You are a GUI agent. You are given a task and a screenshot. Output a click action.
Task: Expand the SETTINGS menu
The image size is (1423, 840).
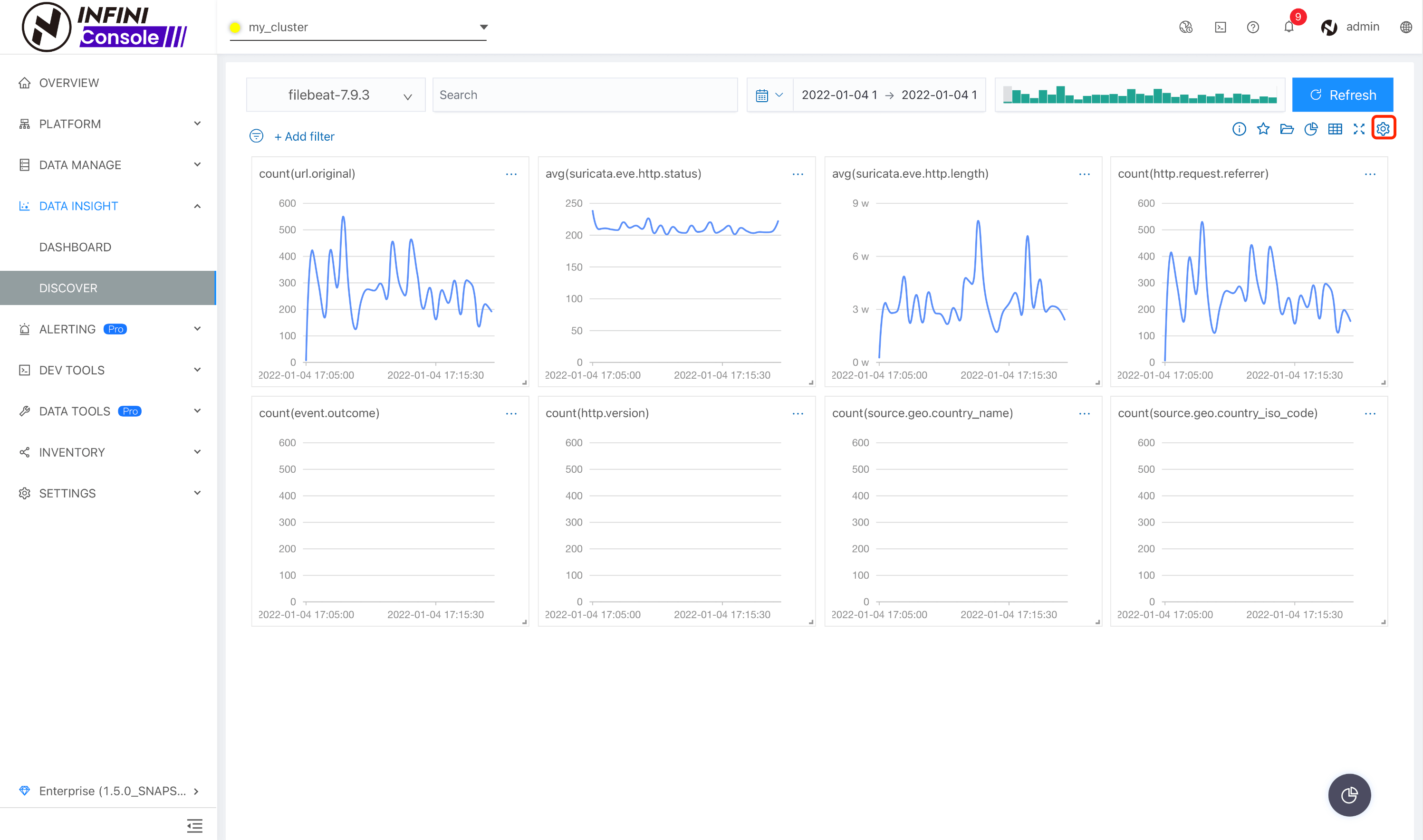(x=108, y=493)
